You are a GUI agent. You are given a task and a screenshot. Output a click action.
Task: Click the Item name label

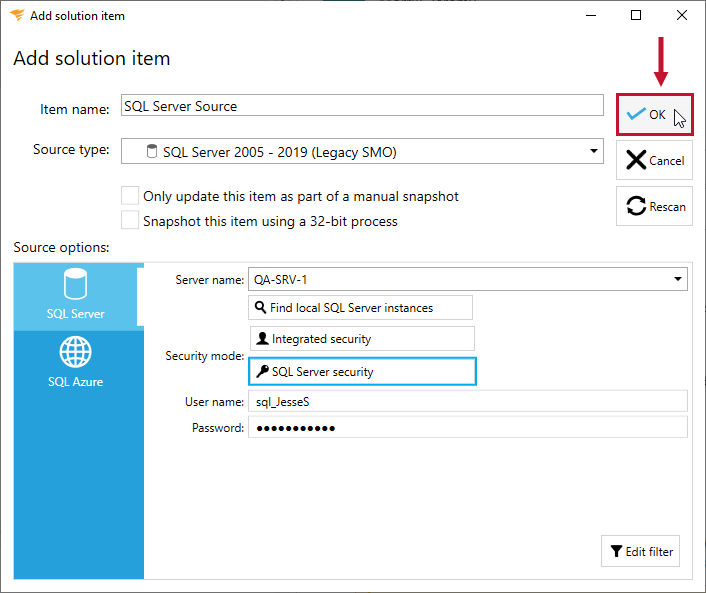point(75,109)
